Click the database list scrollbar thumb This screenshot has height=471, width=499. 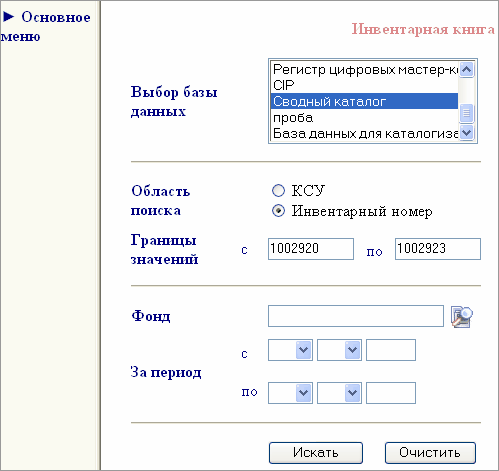coord(467,113)
